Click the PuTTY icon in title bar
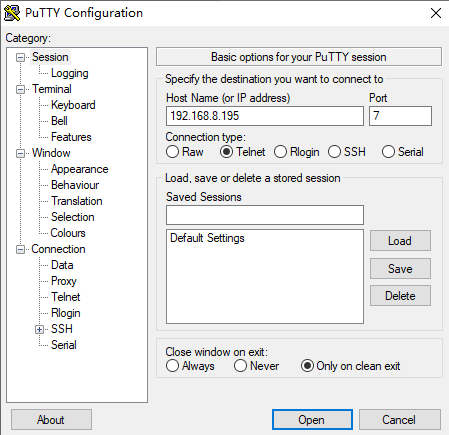 pyautogui.click(x=12, y=13)
